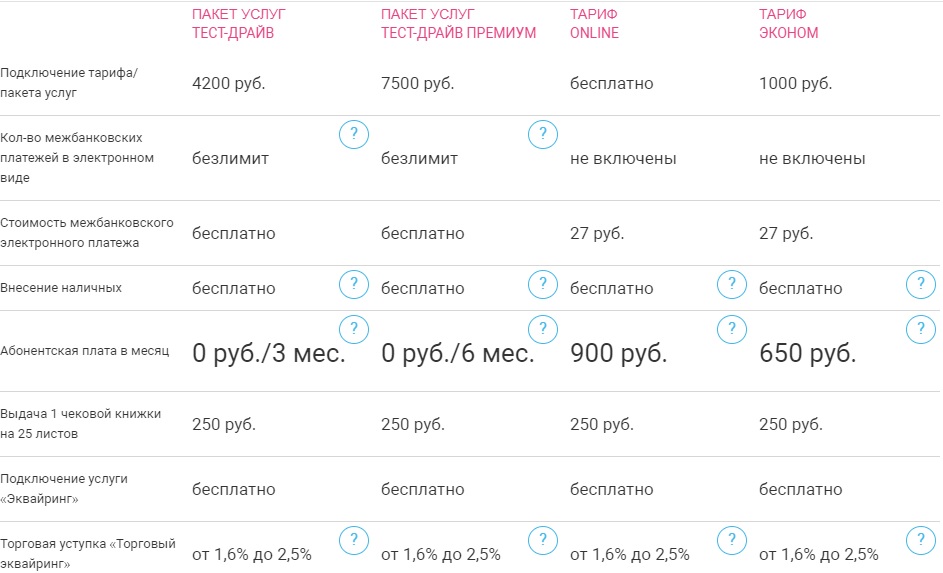The height and width of the screenshot is (573, 943).
Task: Open monthly fee hint for Online tariff
Action: (732, 329)
